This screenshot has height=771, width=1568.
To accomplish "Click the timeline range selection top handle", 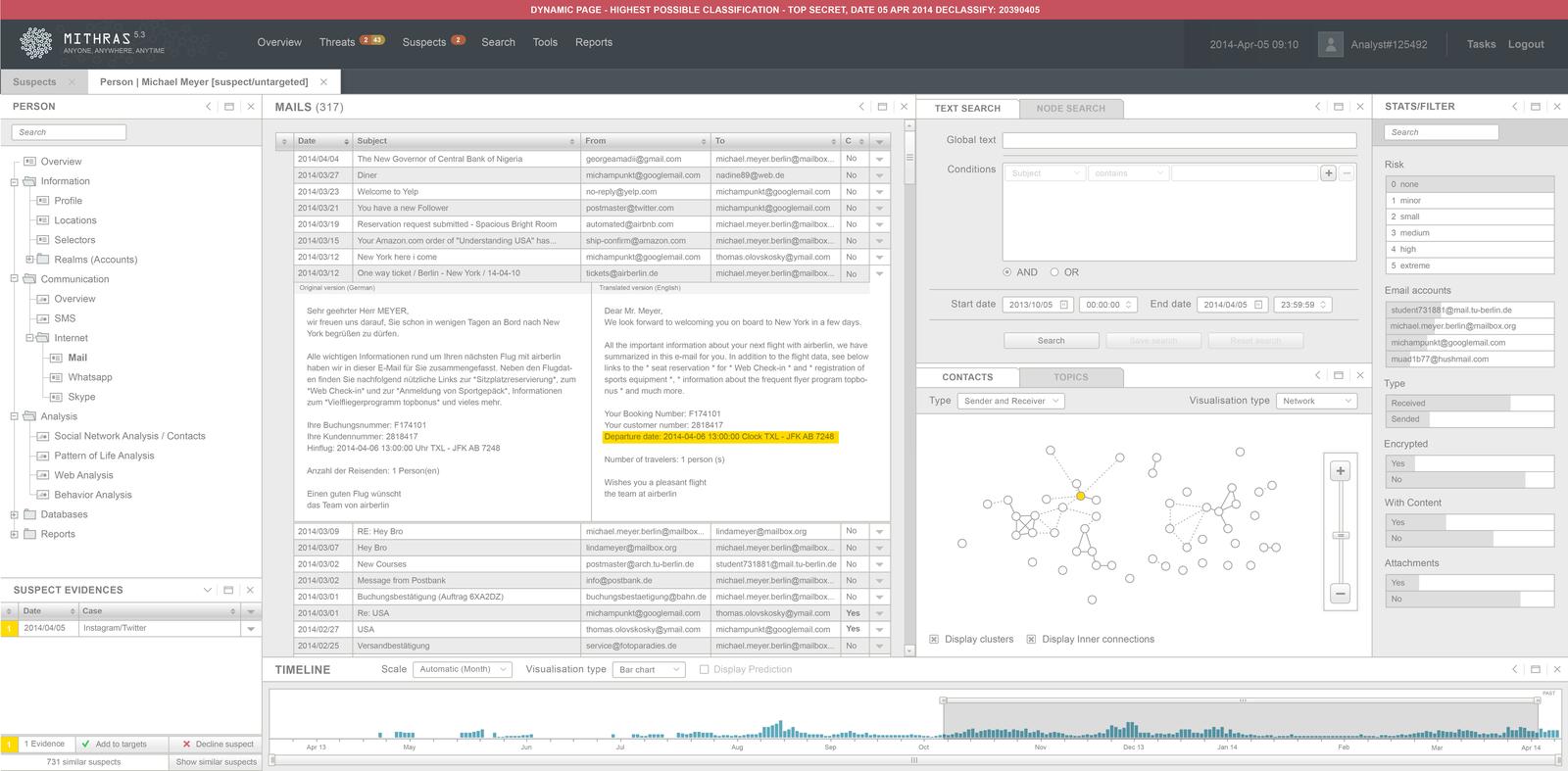I will tap(1242, 700).
